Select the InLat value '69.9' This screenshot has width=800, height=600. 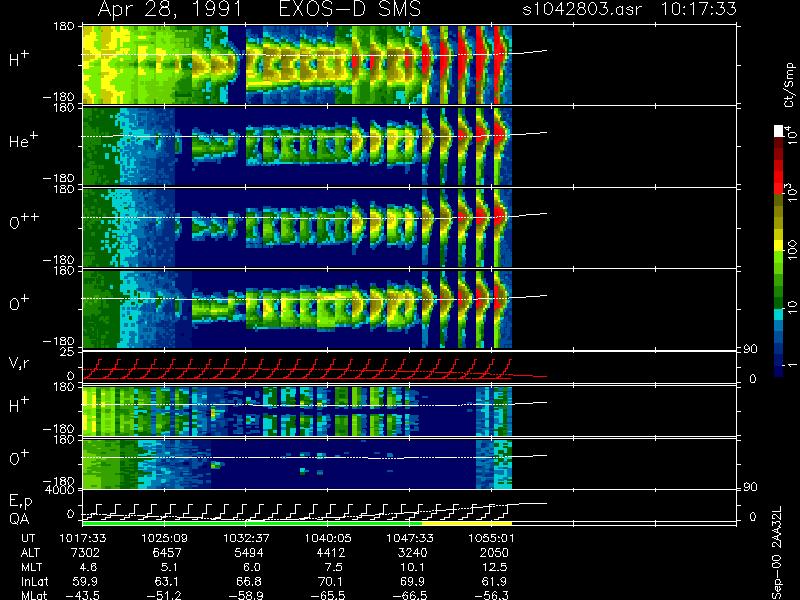(413, 581)
